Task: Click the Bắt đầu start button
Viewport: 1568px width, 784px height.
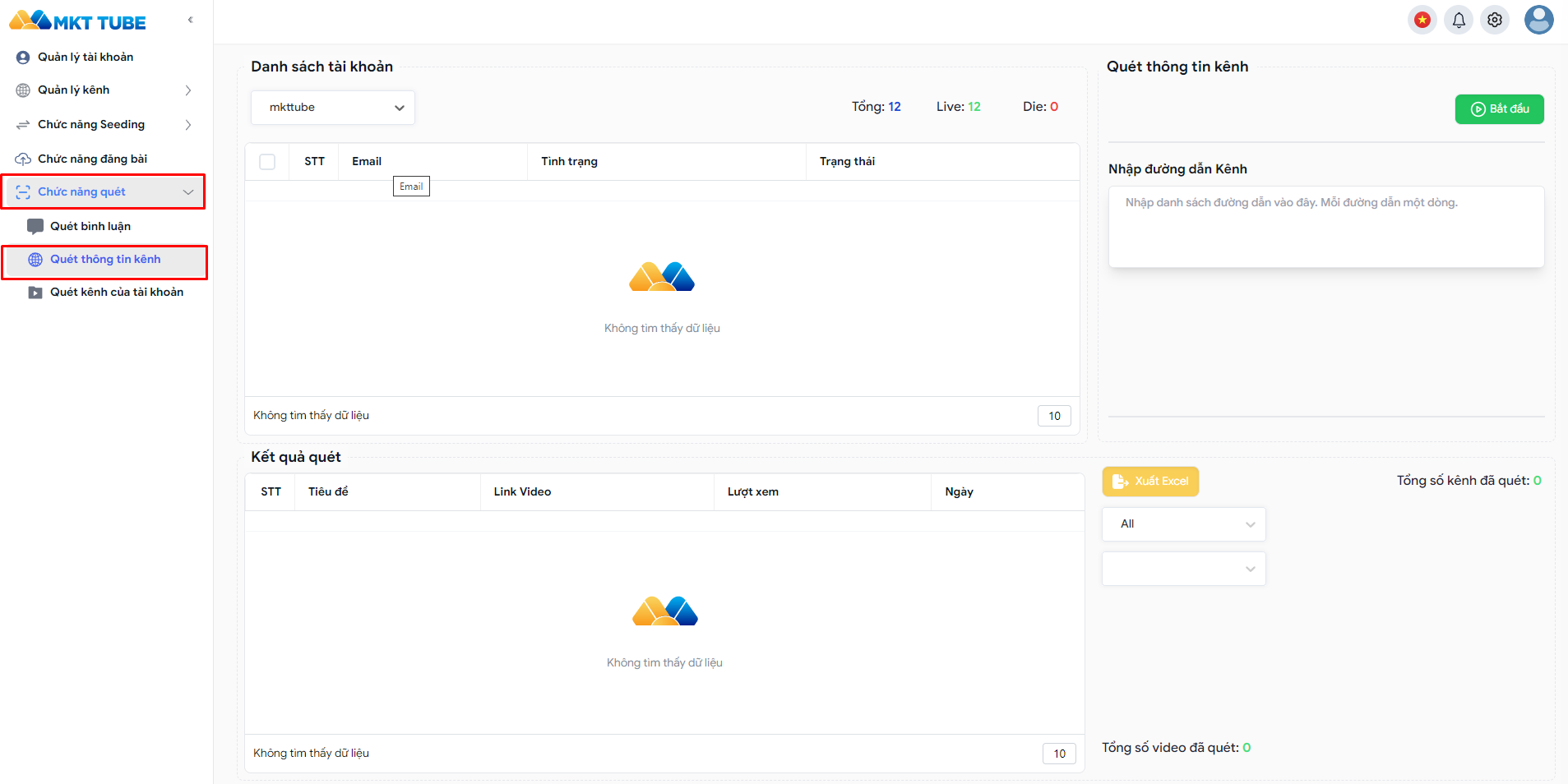Action: 1499,109
